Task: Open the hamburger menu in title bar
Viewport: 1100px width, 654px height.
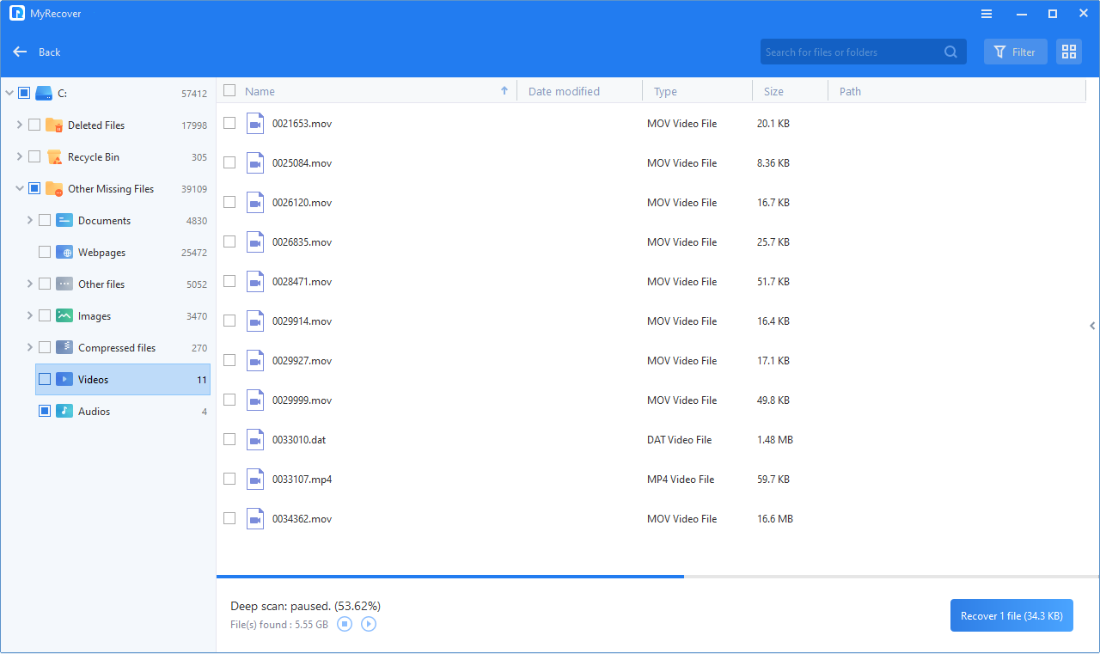Action: point(986,14)
